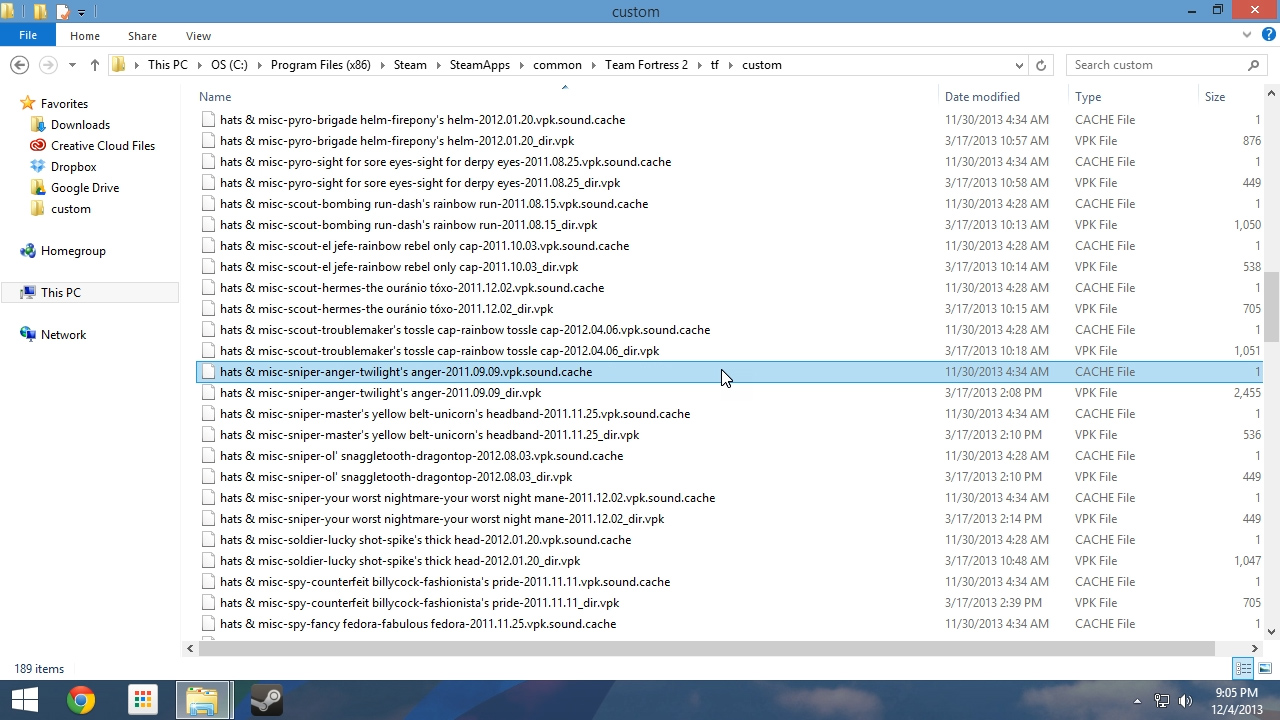Jump to OS (C:) in the address bar
The width and height of the screenshot is (1280, 720).
(229, 65)
